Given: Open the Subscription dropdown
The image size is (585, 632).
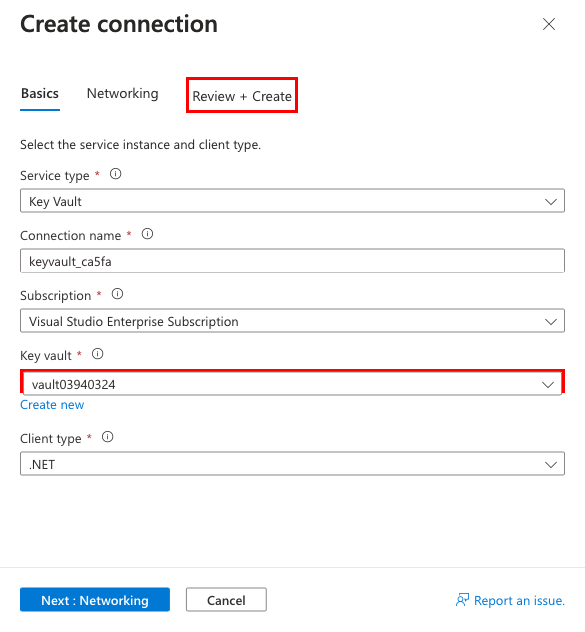Looking at the screenshot, I should pos(292,321).
